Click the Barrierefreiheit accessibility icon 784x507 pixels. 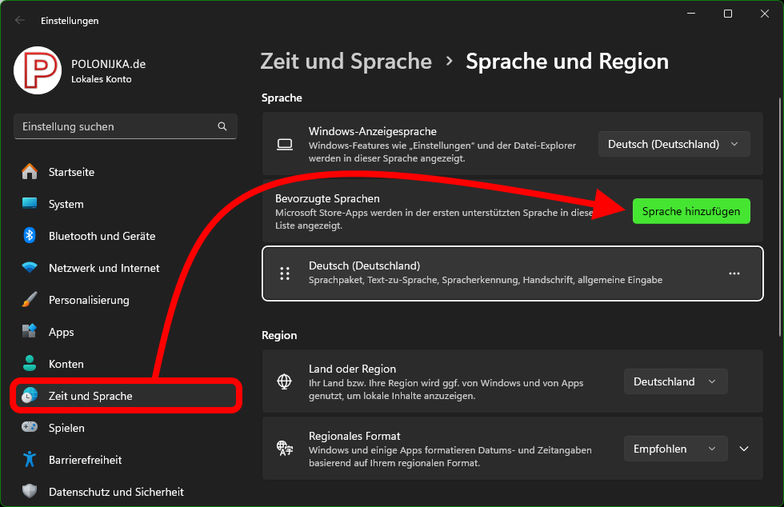point(30,460)
